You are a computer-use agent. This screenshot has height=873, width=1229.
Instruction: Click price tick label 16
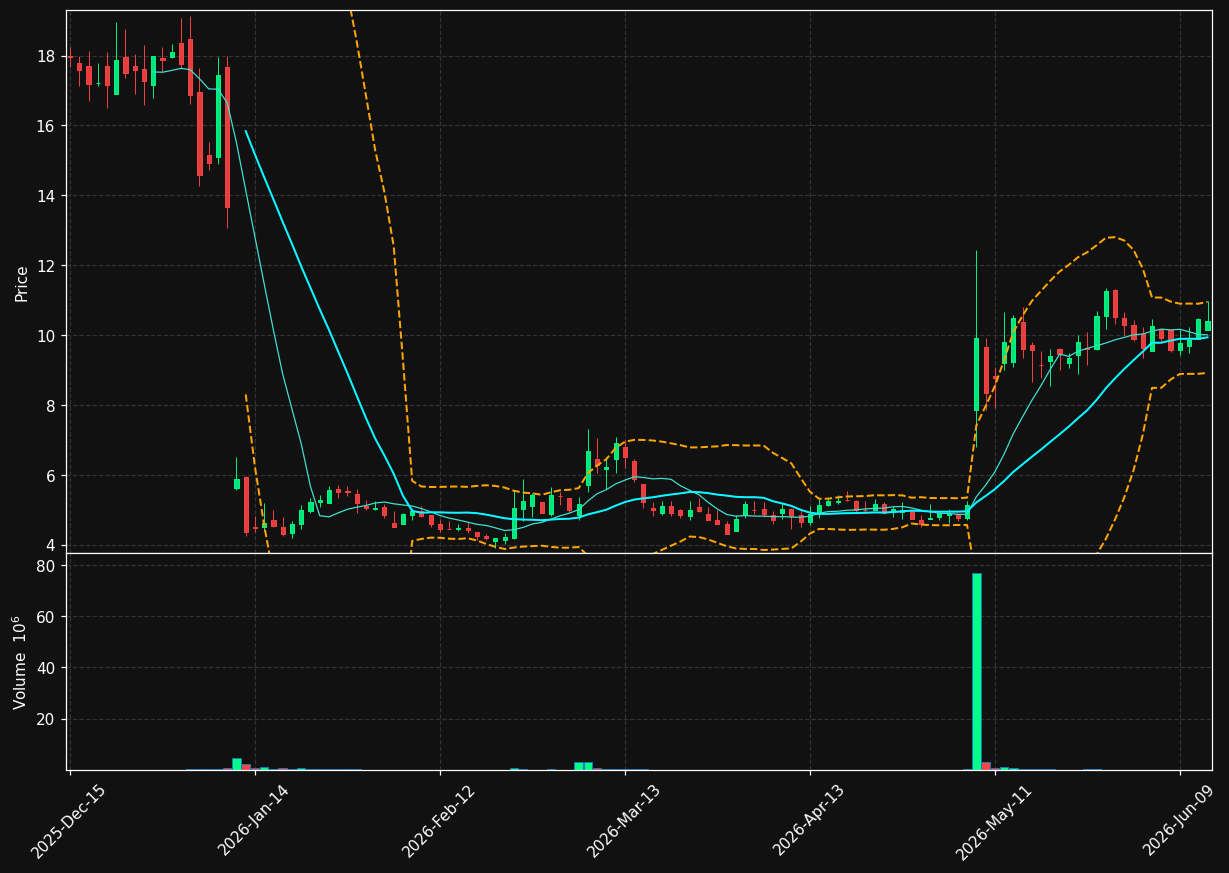(x=46, y=126)
